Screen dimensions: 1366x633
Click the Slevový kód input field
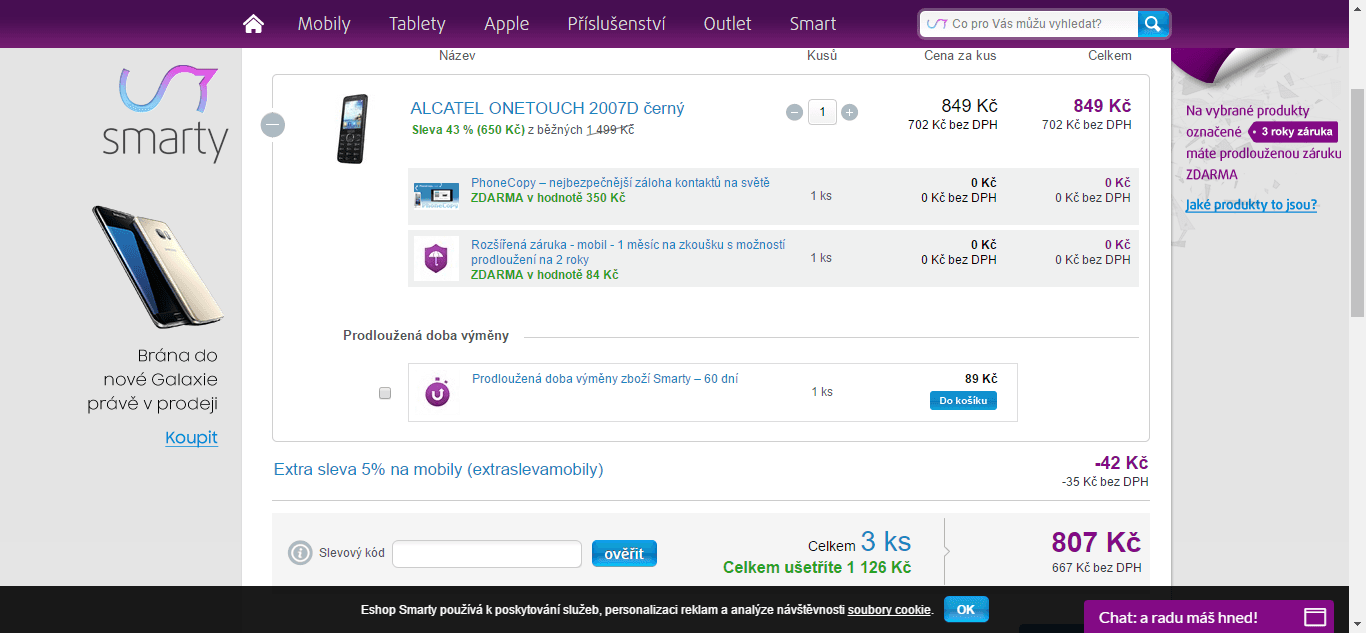pyautogui.click(x=487, y=553)
